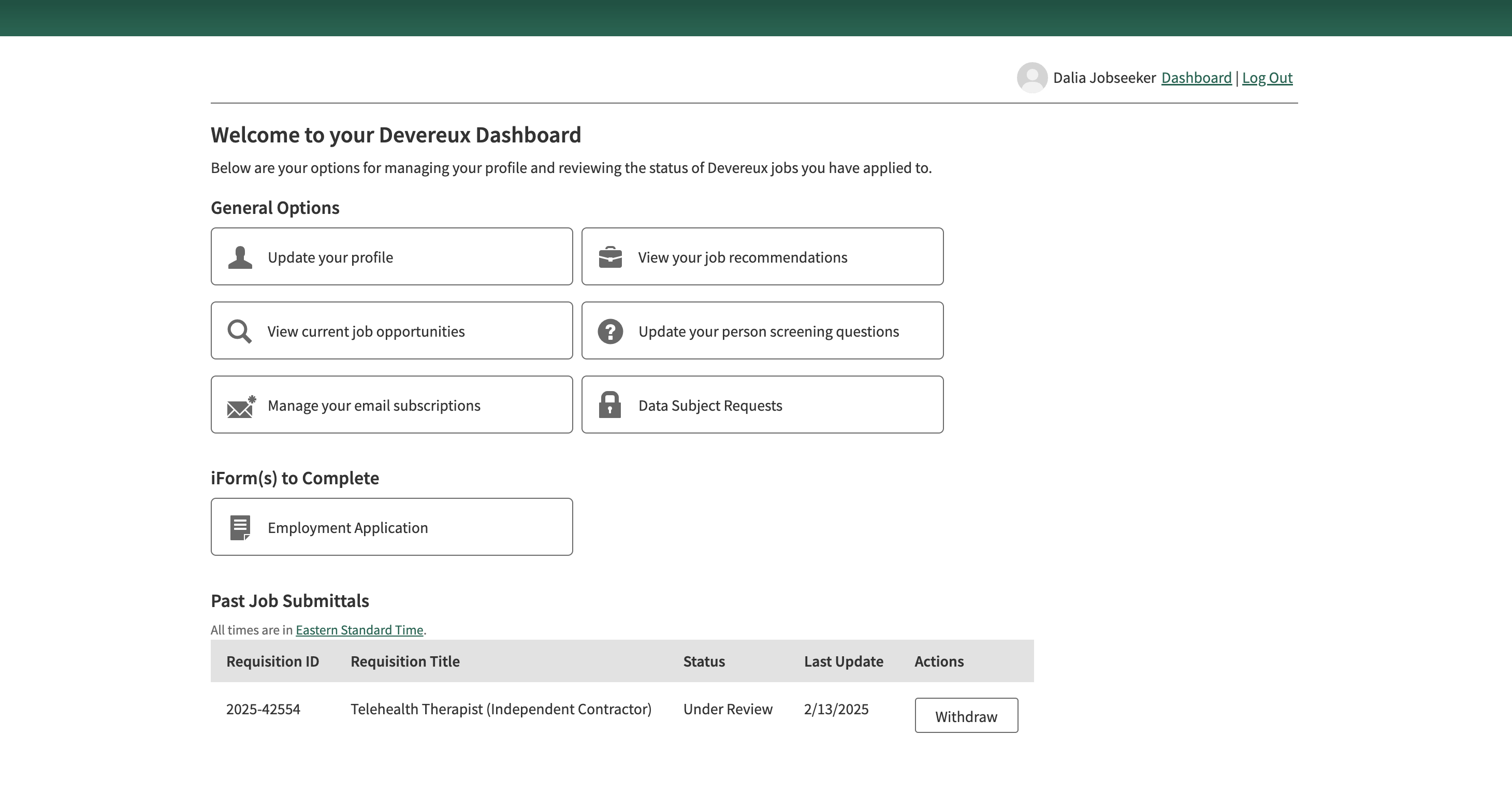Open Manage your email subscriptions
Screen dimensions: 1512x793
click(x=391, y=405)
